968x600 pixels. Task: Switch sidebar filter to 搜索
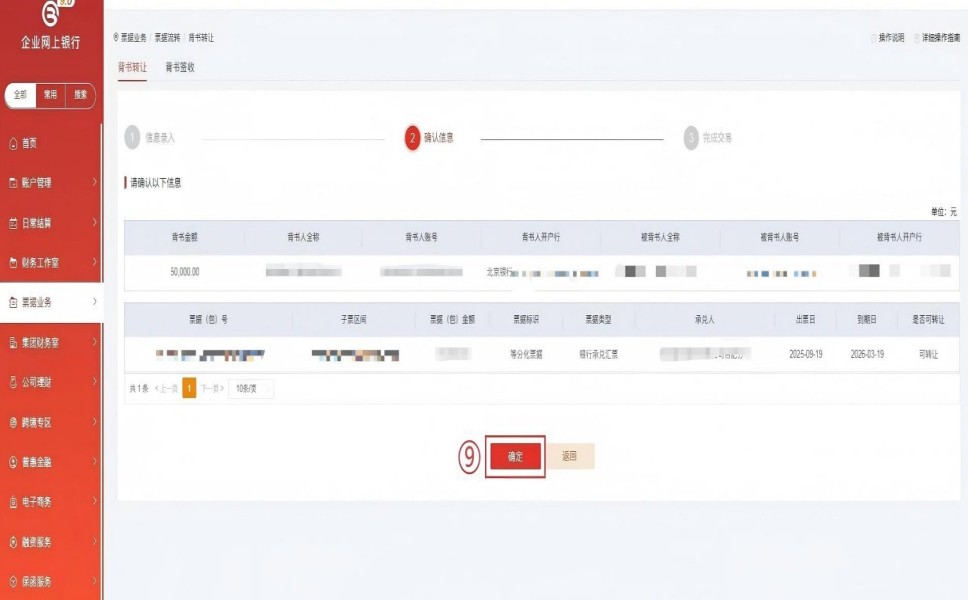tap(80, 95)
